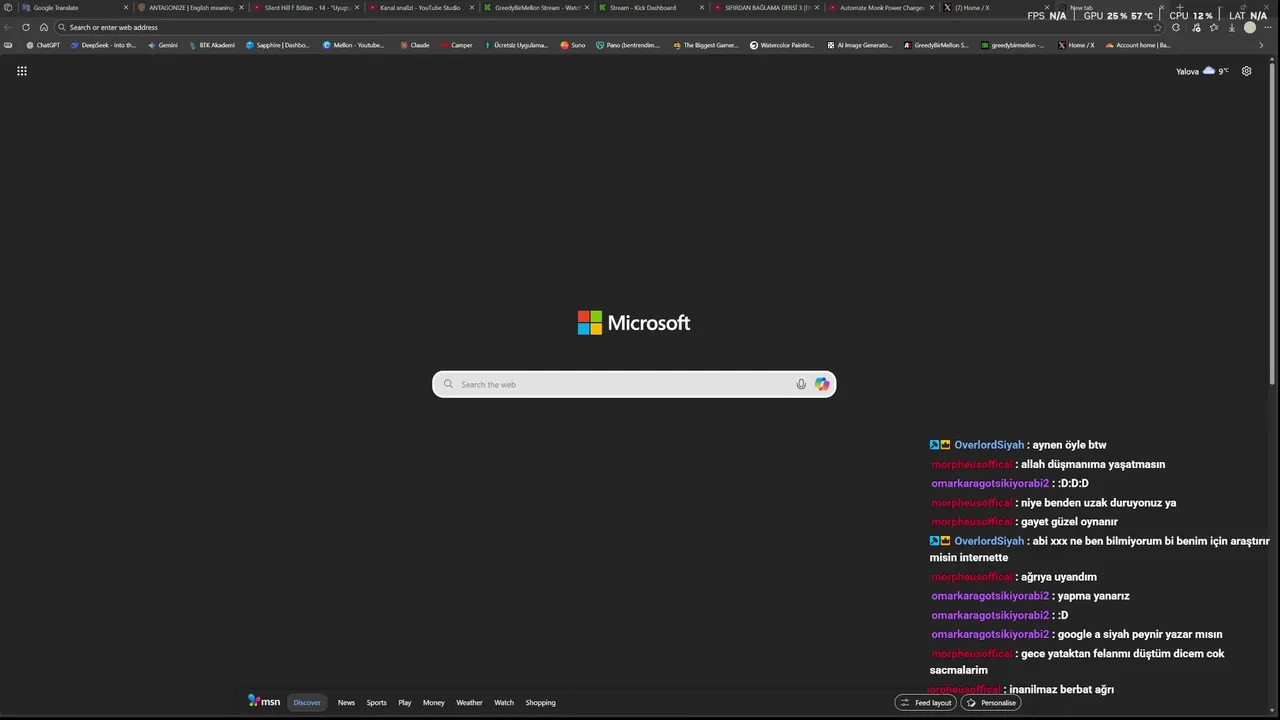Image resolution: width=1280 pixels, height=720 pixels.
Task: Start voice search with microphone icon
Action: point(801,384)
